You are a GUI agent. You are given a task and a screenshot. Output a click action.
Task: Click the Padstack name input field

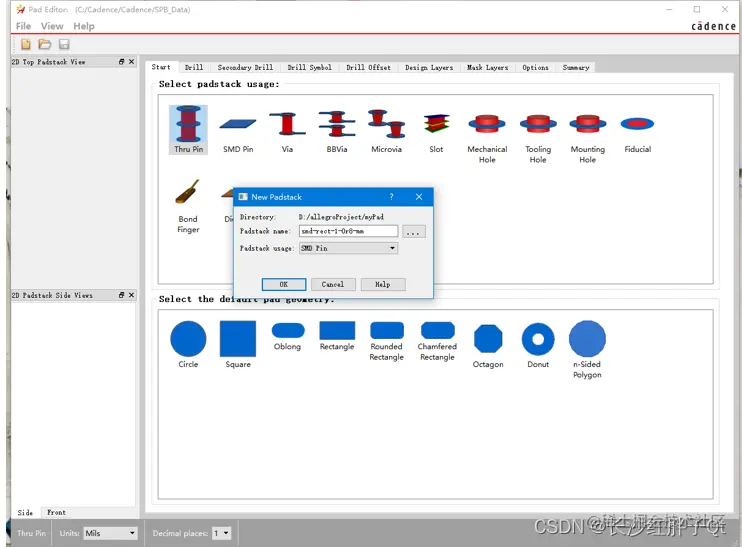click(x=348, y=231)
